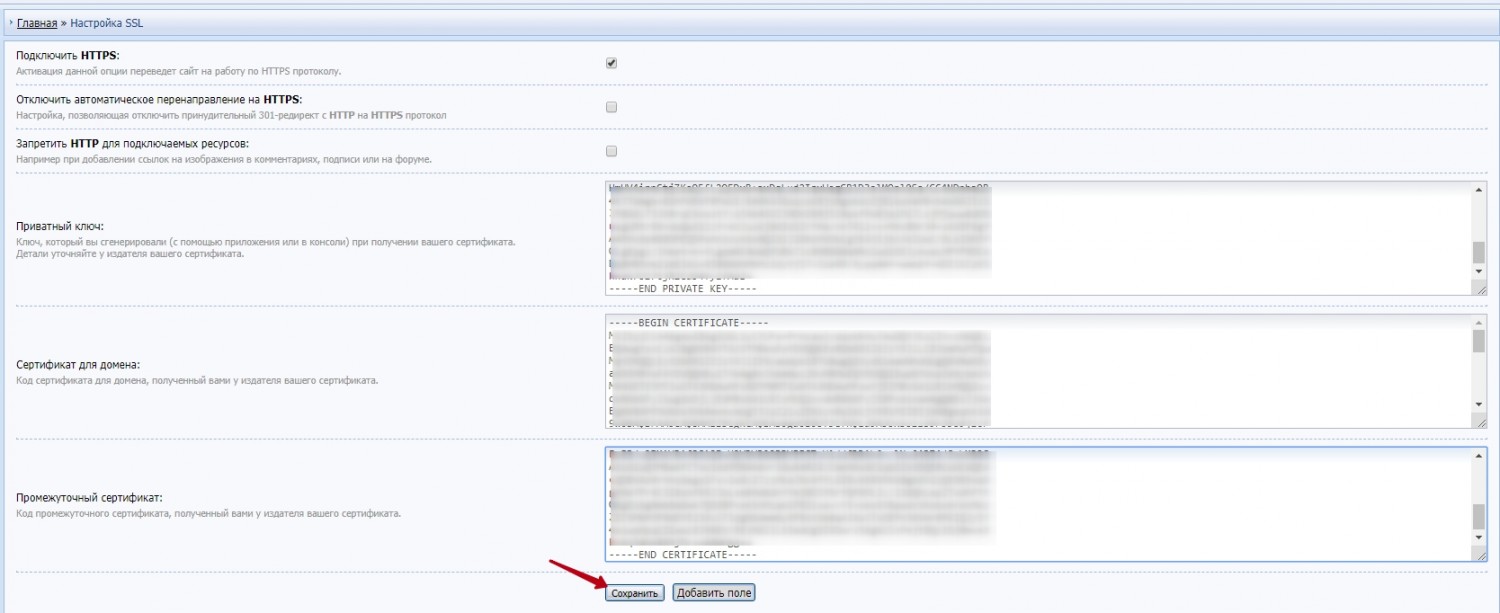Click scroll-down arrow in Сертификат для домена field
Viewport: 1500px width, 613px height.
pos(1479,404)
